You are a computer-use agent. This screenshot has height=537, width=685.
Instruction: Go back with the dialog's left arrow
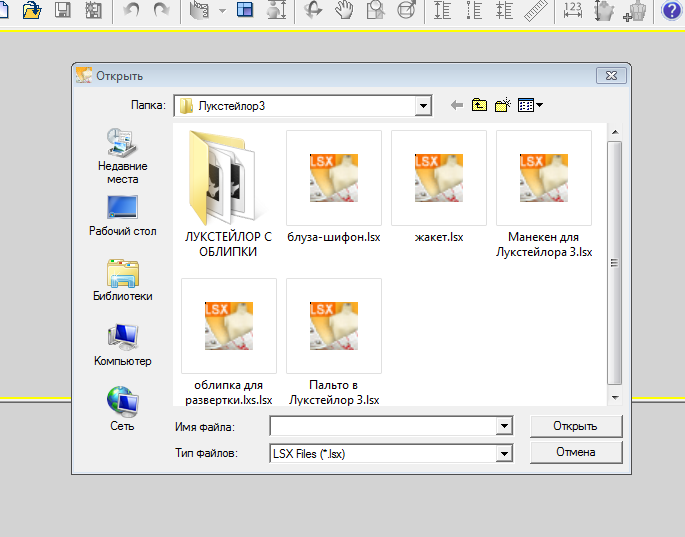(457, 105)
